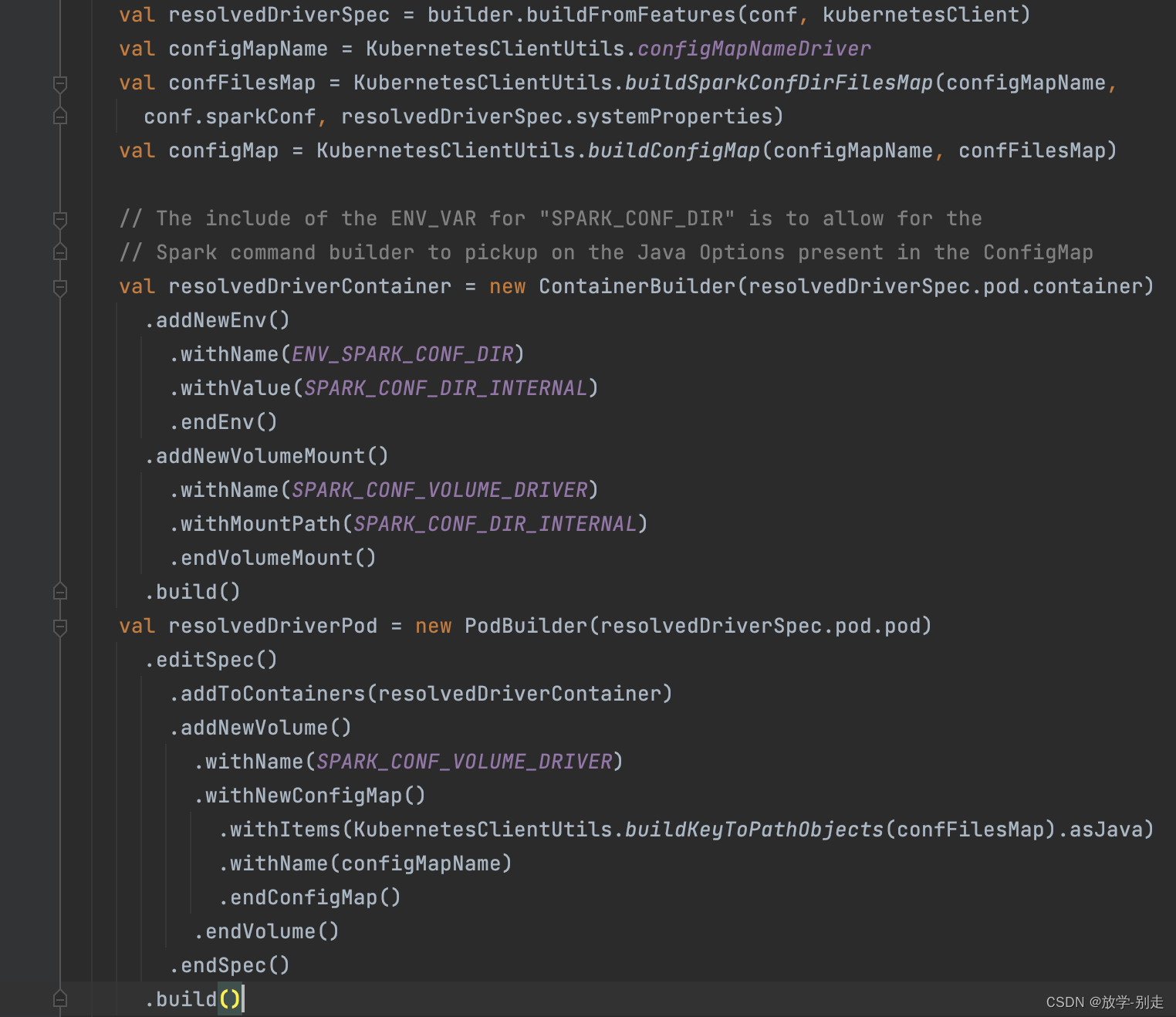Image resolution: width=1176 pixels, height=1017 pixels.
Task: Click .addNewEnv() call
Action: pyautogui.click(x=218, y=320)
